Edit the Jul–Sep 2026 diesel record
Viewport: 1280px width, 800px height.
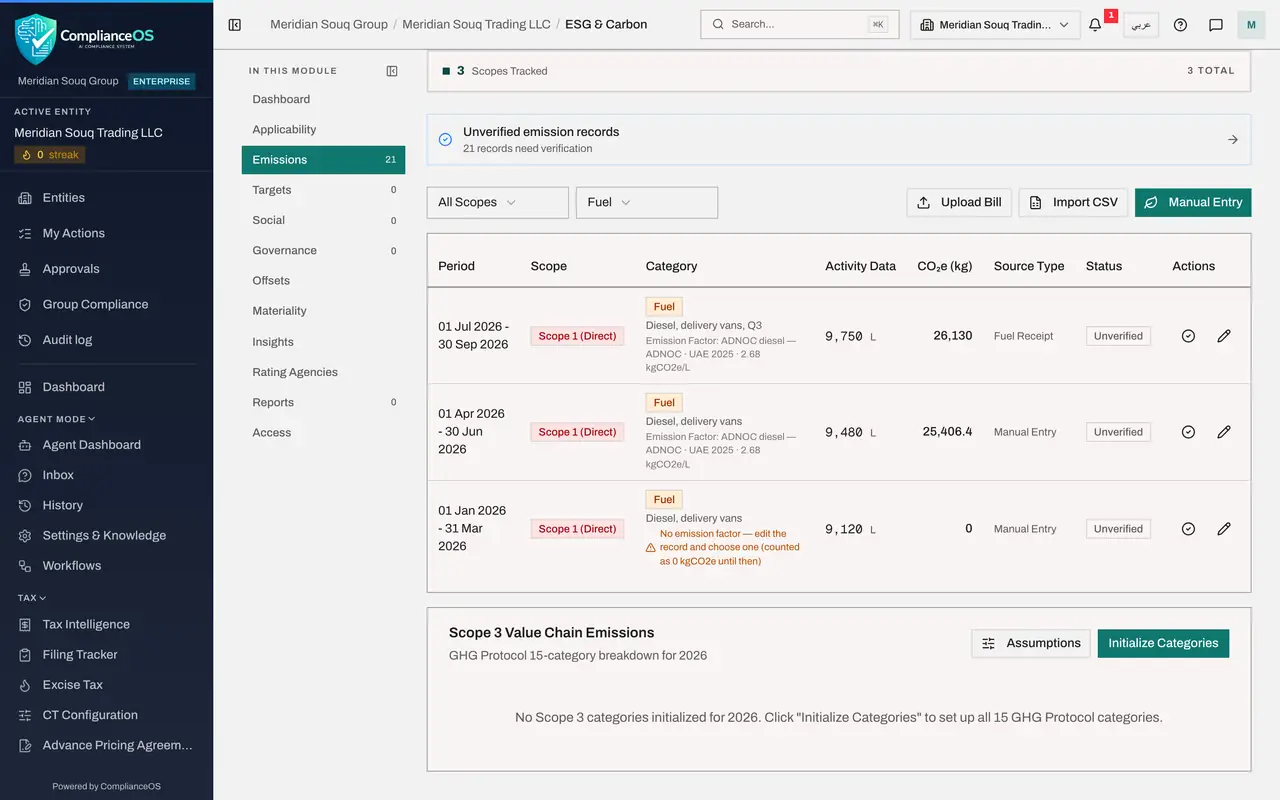tap(1224, 336)
